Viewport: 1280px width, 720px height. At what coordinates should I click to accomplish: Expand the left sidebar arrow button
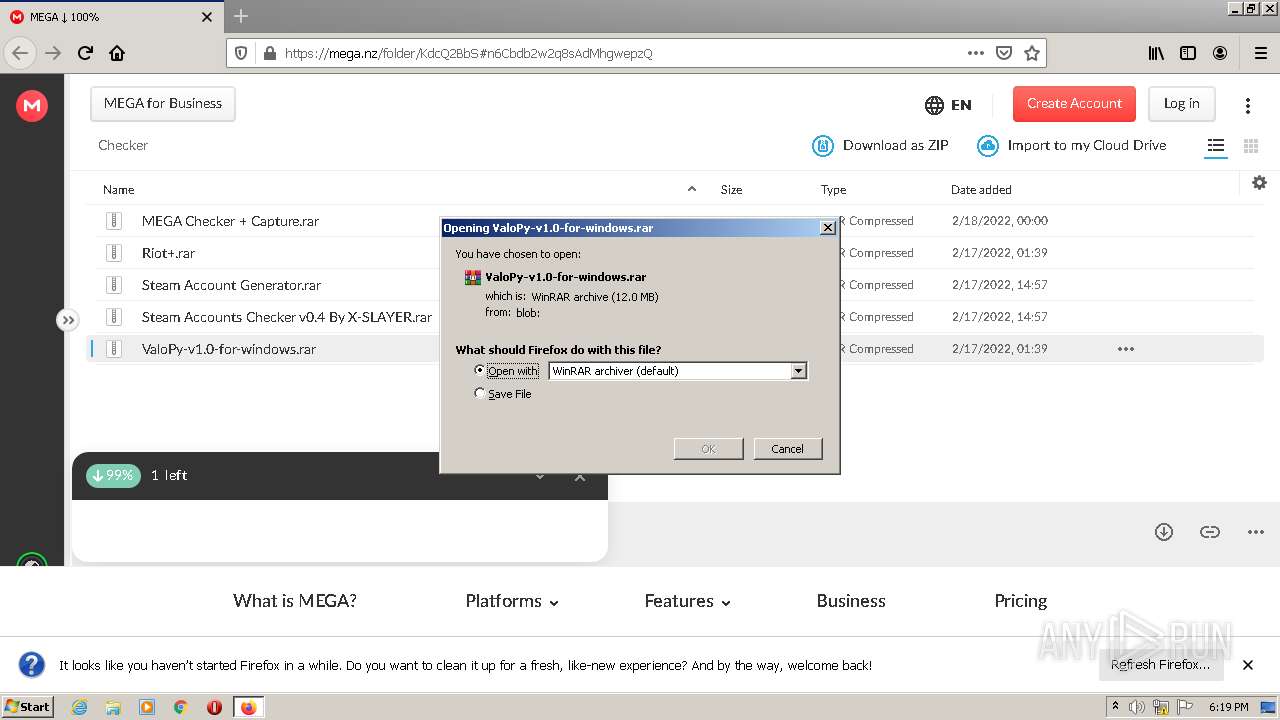tap(67, 320)
